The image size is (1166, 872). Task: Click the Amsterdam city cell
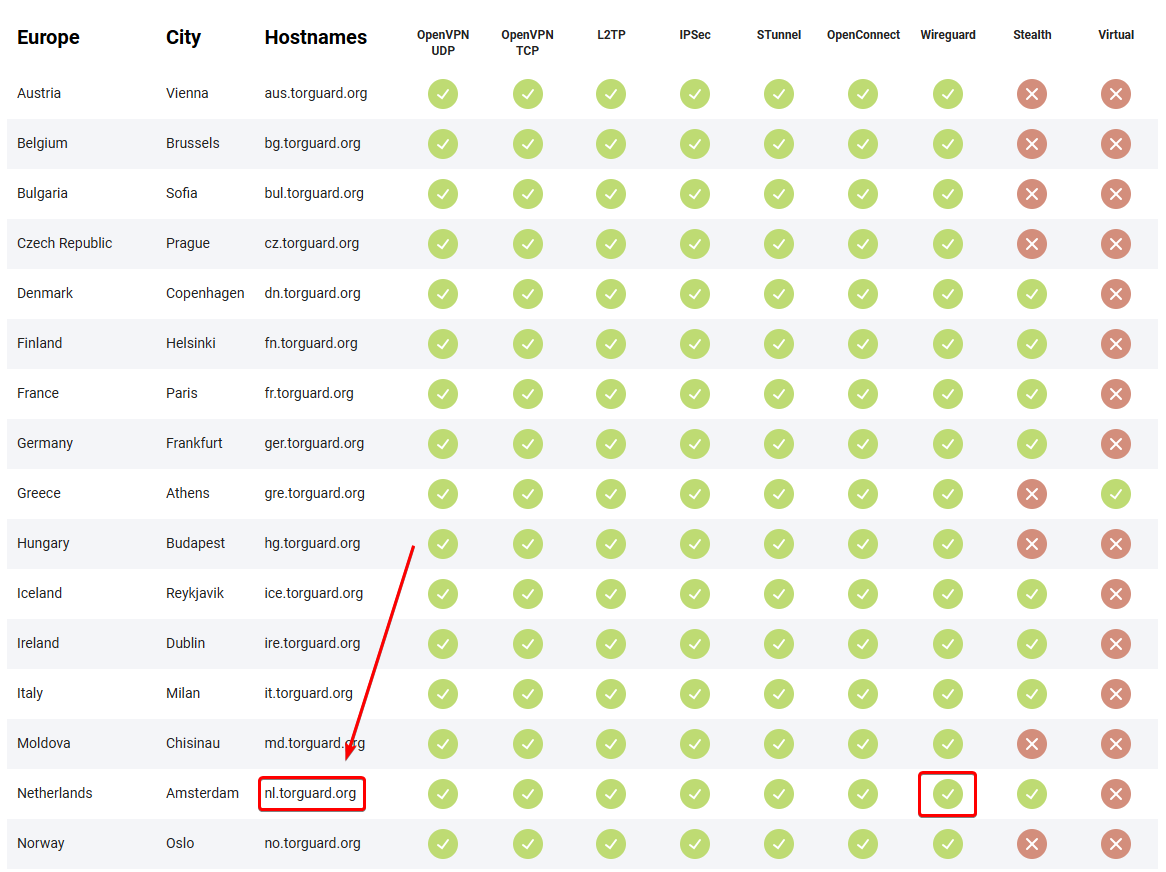(x=202, y=793)
